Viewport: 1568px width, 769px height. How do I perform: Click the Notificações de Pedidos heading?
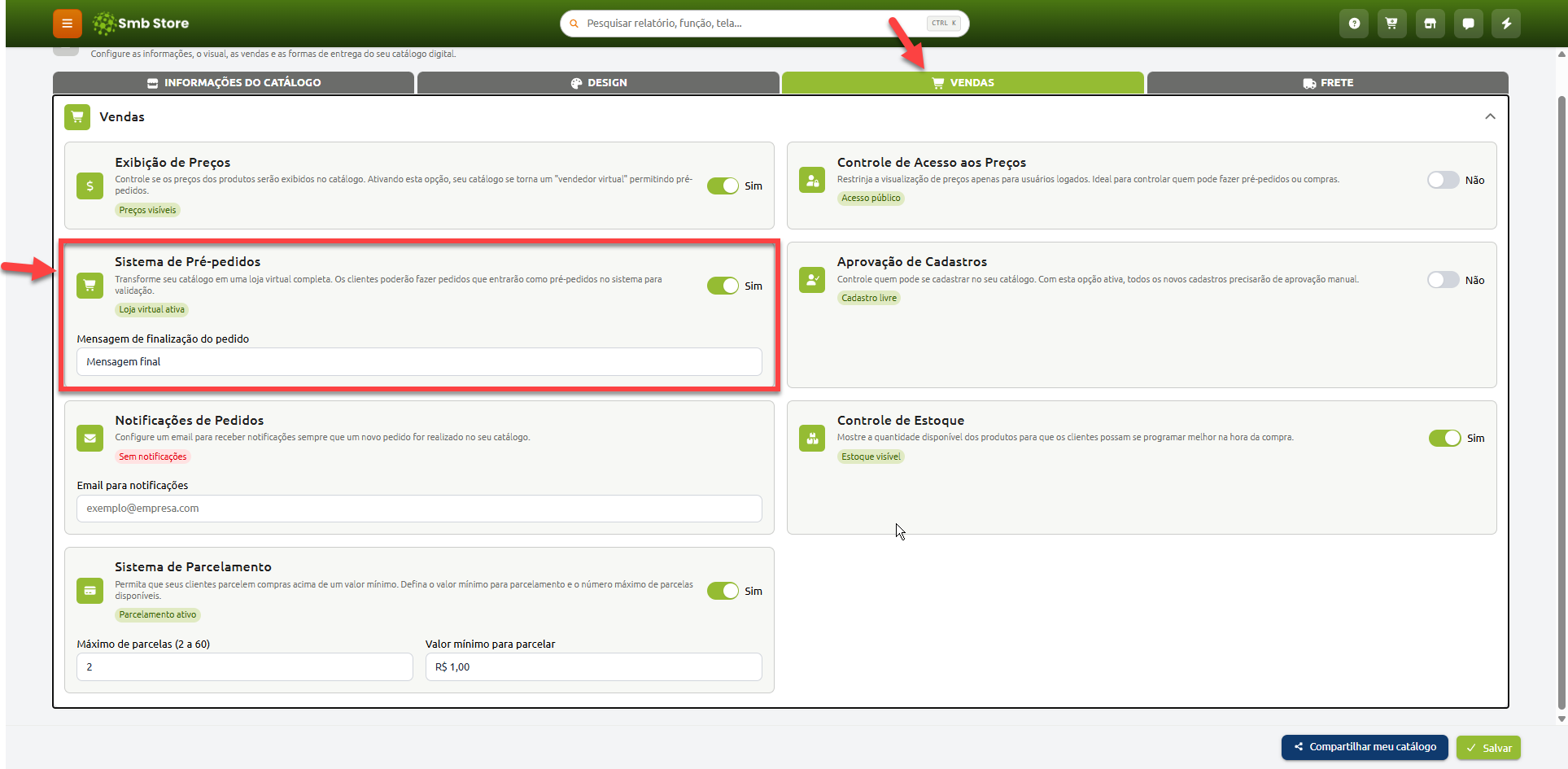coord(189,421)
